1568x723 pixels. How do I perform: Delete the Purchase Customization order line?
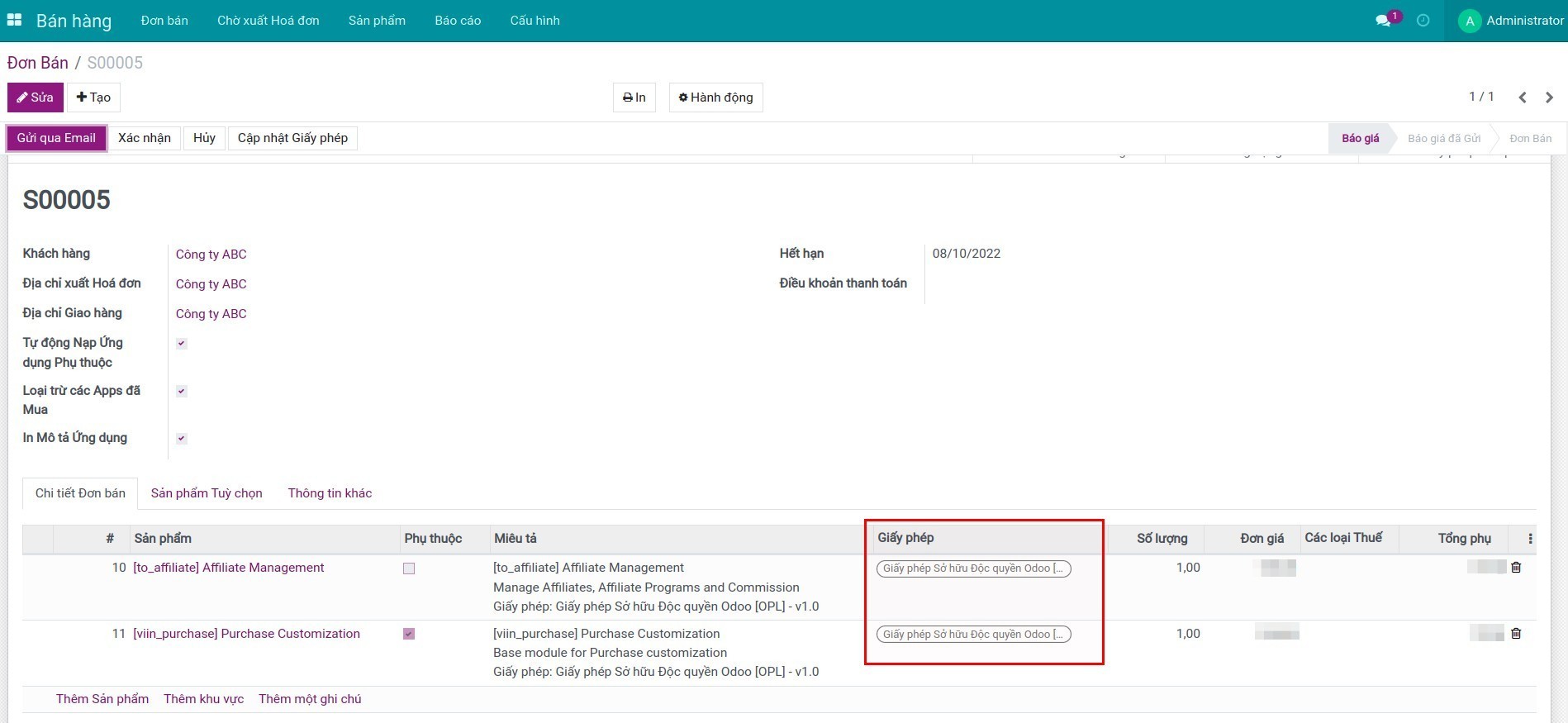(x=1516, y=634)
